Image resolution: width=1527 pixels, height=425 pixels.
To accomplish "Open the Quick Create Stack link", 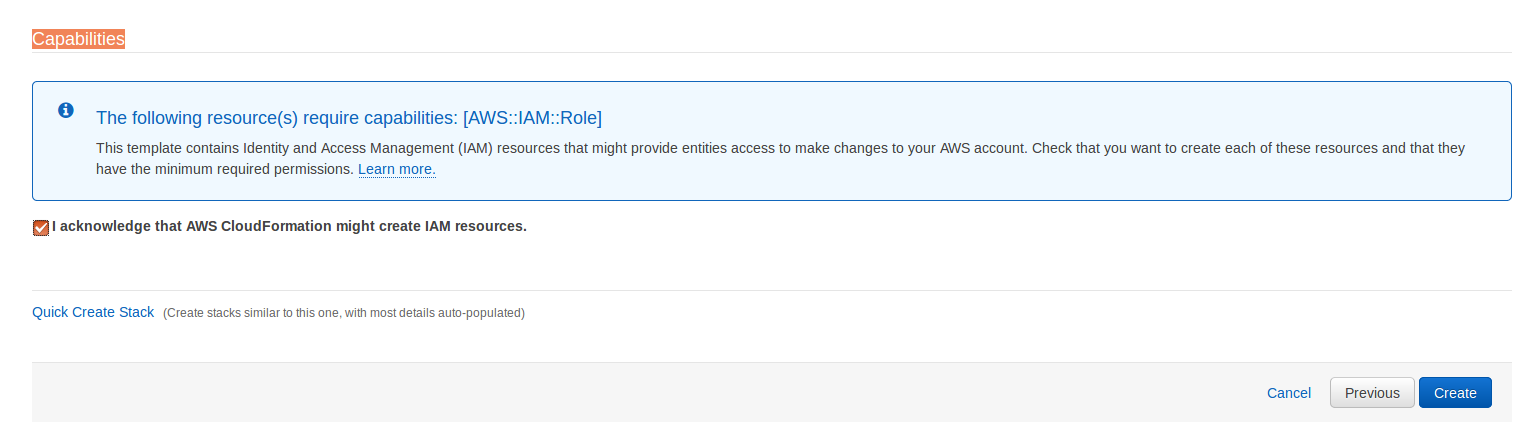I will tap(93, 312).
